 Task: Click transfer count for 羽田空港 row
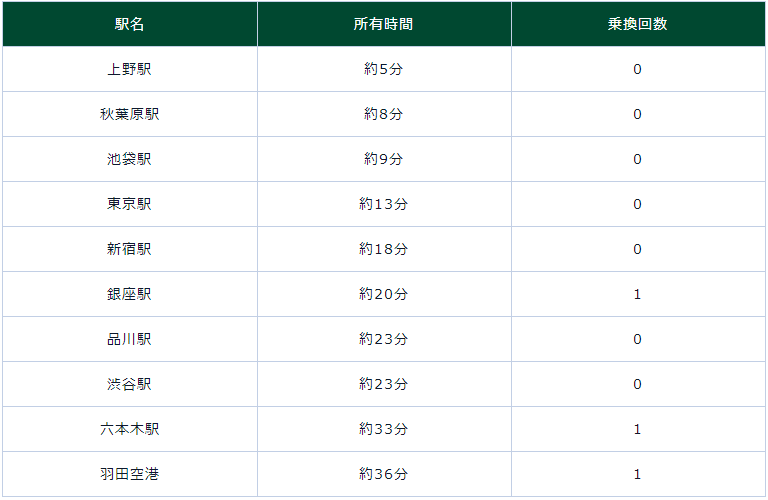coord(638,474)
